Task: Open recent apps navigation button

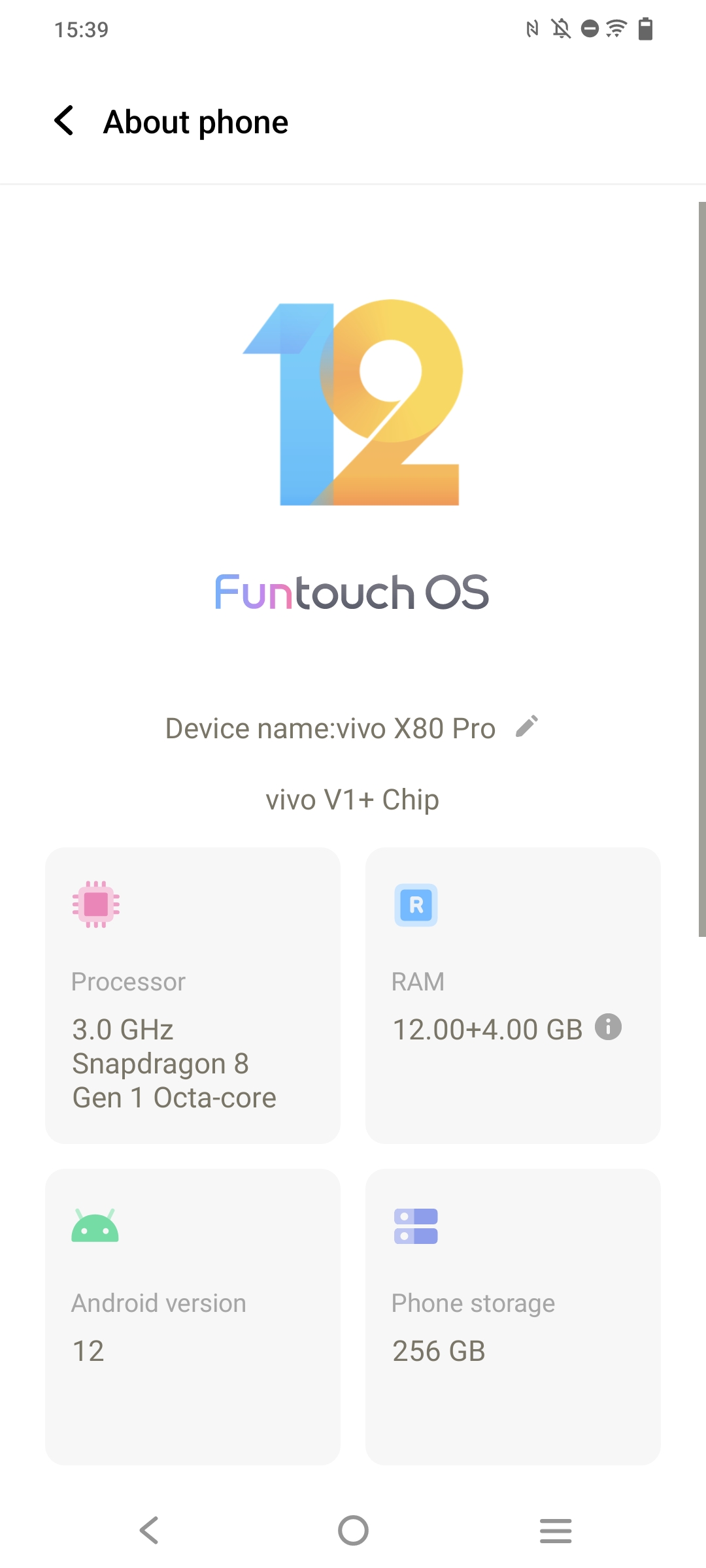Action: 556,1531
